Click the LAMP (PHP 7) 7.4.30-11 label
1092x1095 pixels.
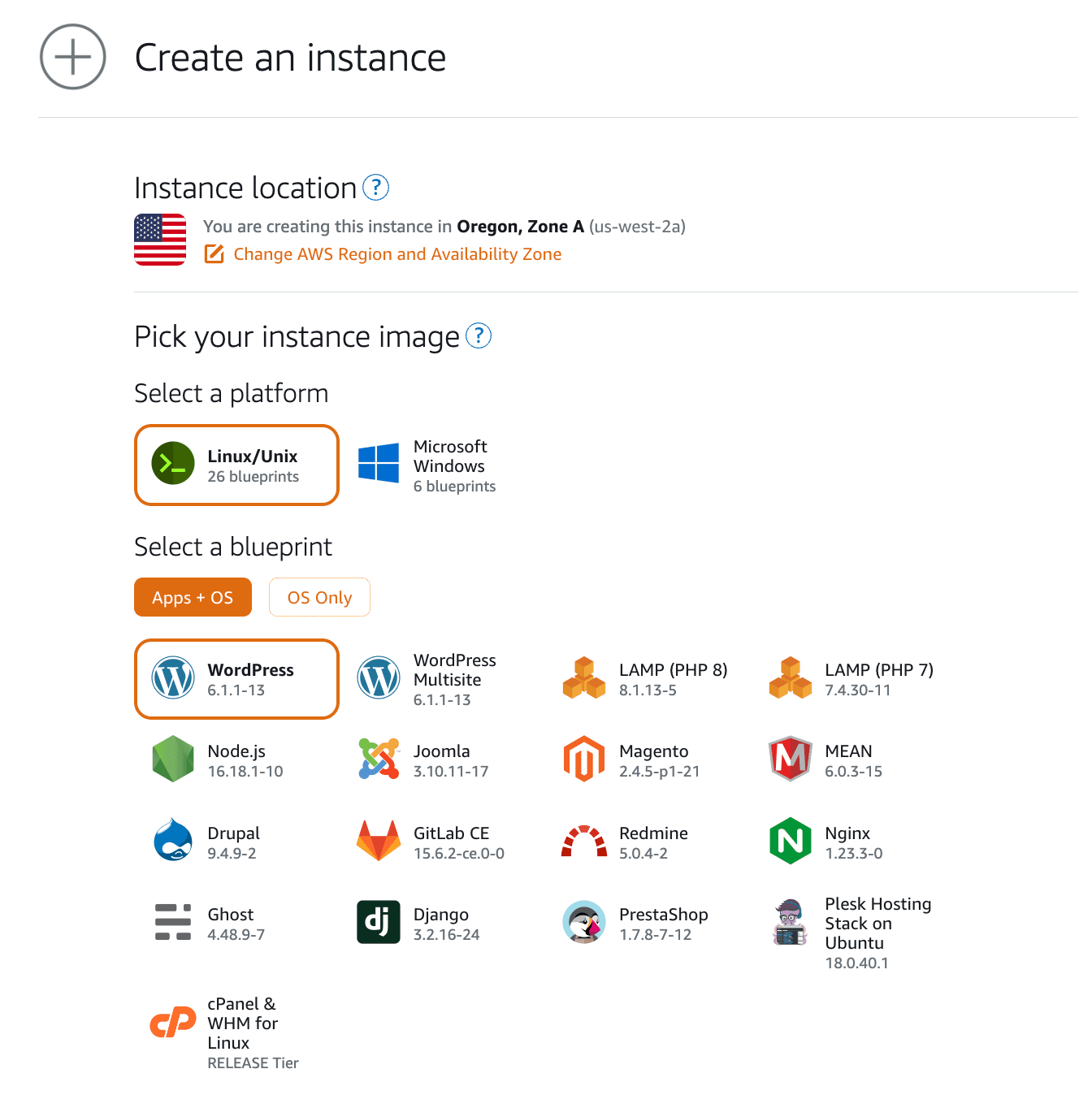878,679
